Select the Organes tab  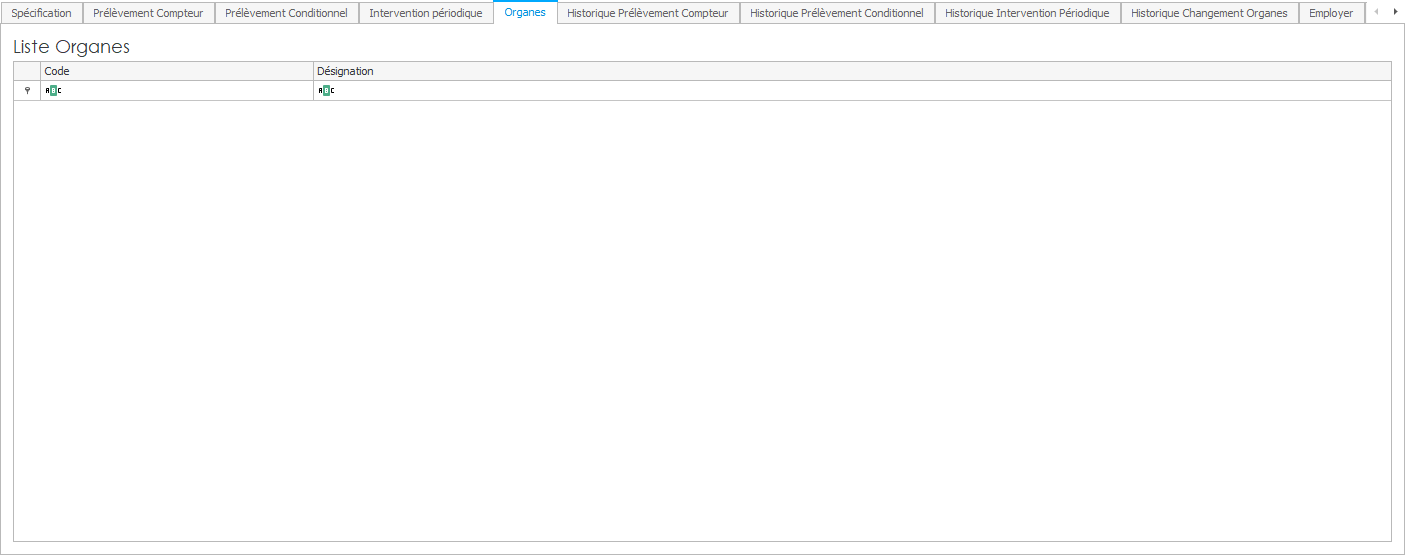[x=525, y=13]
